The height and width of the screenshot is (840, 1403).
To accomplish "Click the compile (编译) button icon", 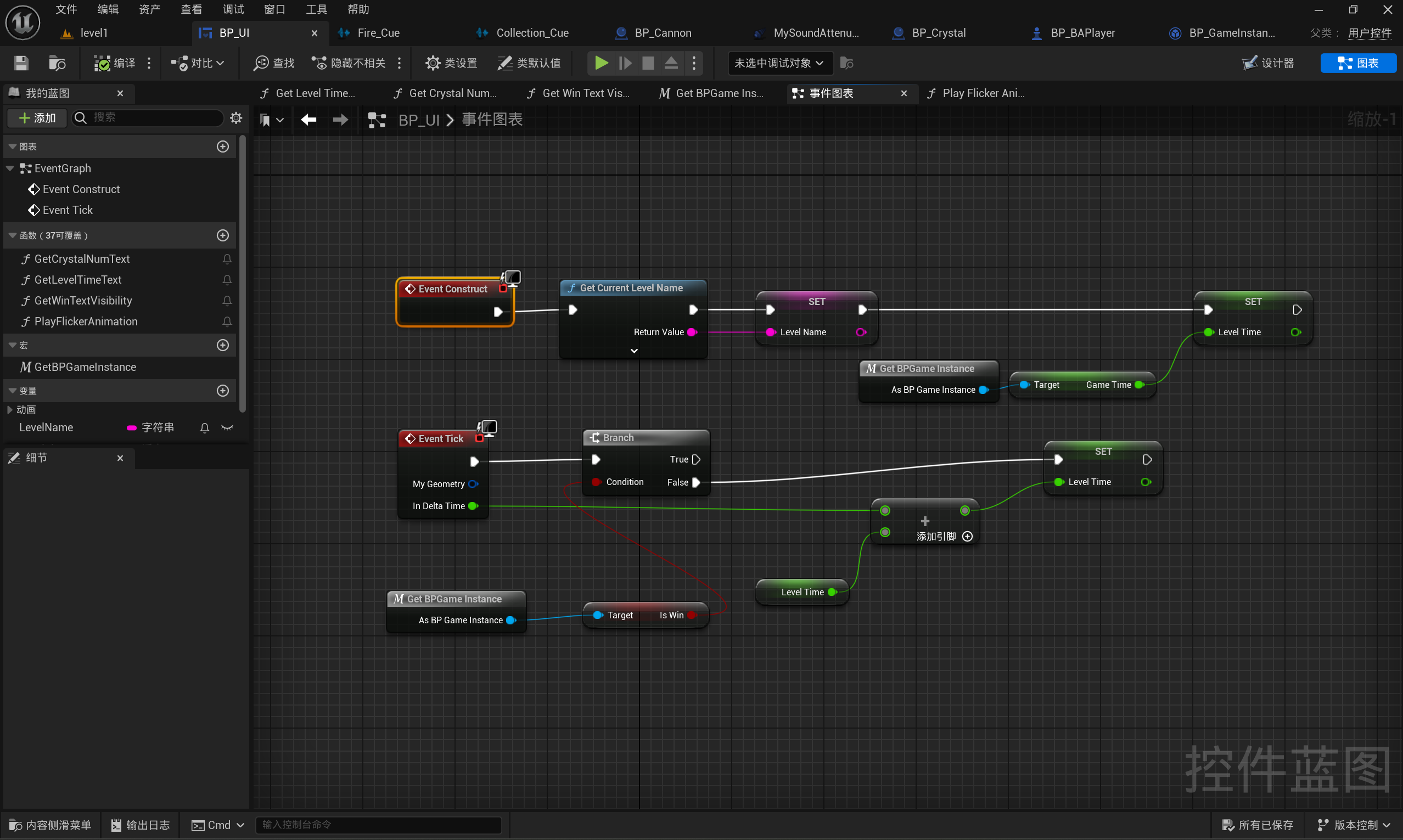I will pyautogui.click(x=103, y=63).
